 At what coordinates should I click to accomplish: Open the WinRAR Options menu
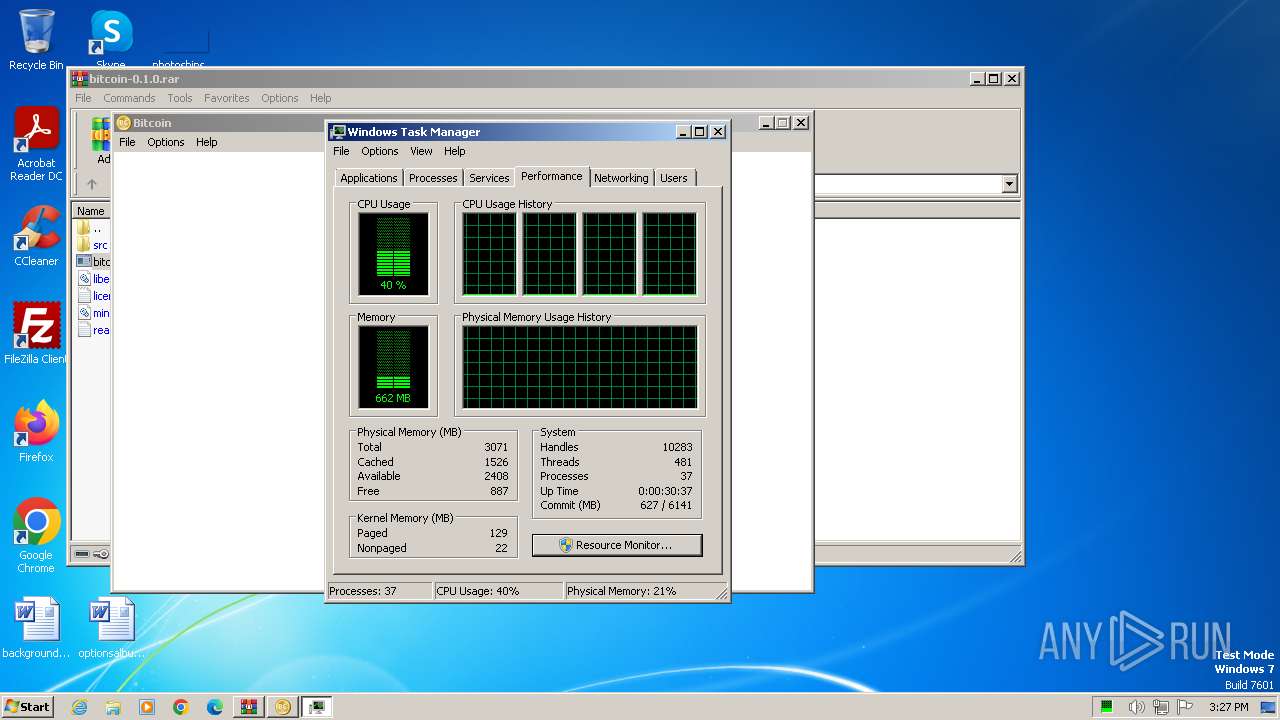click(x=280, y=98)
